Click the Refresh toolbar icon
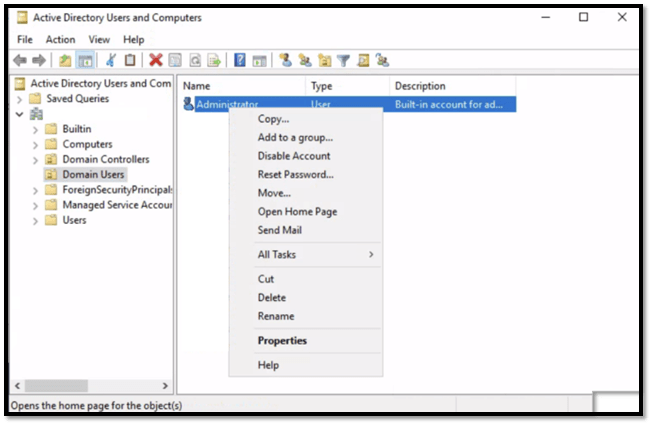Viewport: 650px width, 424px height. pos(195,61)
